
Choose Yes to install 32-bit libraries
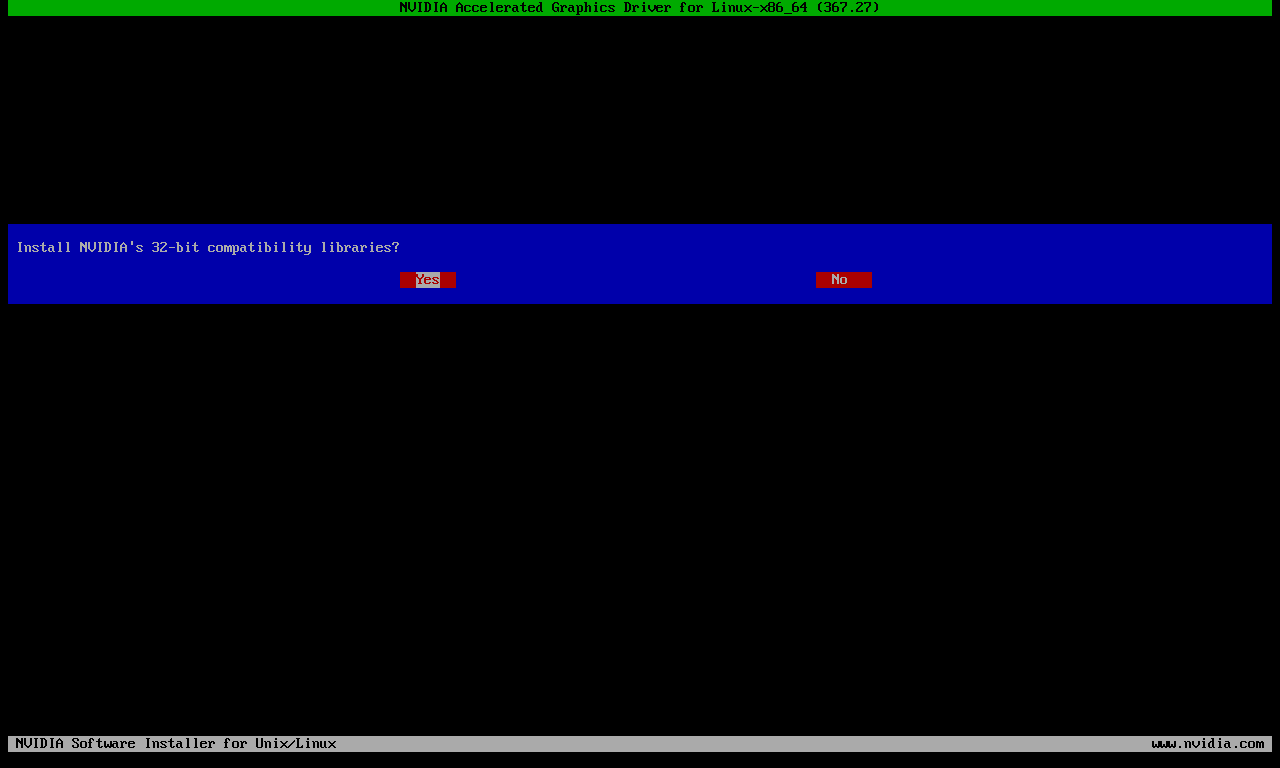click(x=428, y=280)
